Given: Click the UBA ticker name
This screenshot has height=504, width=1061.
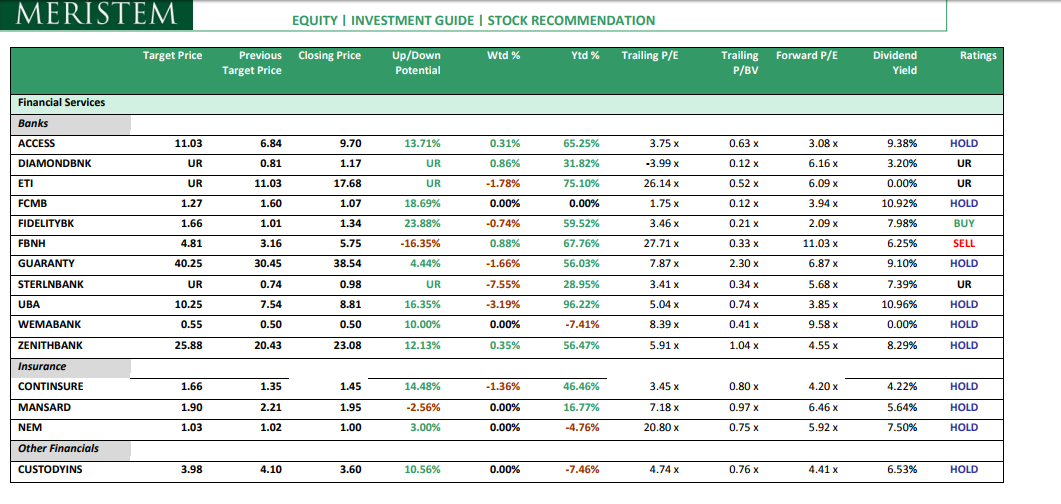Looking at the screenshot, I should point(28,304).
